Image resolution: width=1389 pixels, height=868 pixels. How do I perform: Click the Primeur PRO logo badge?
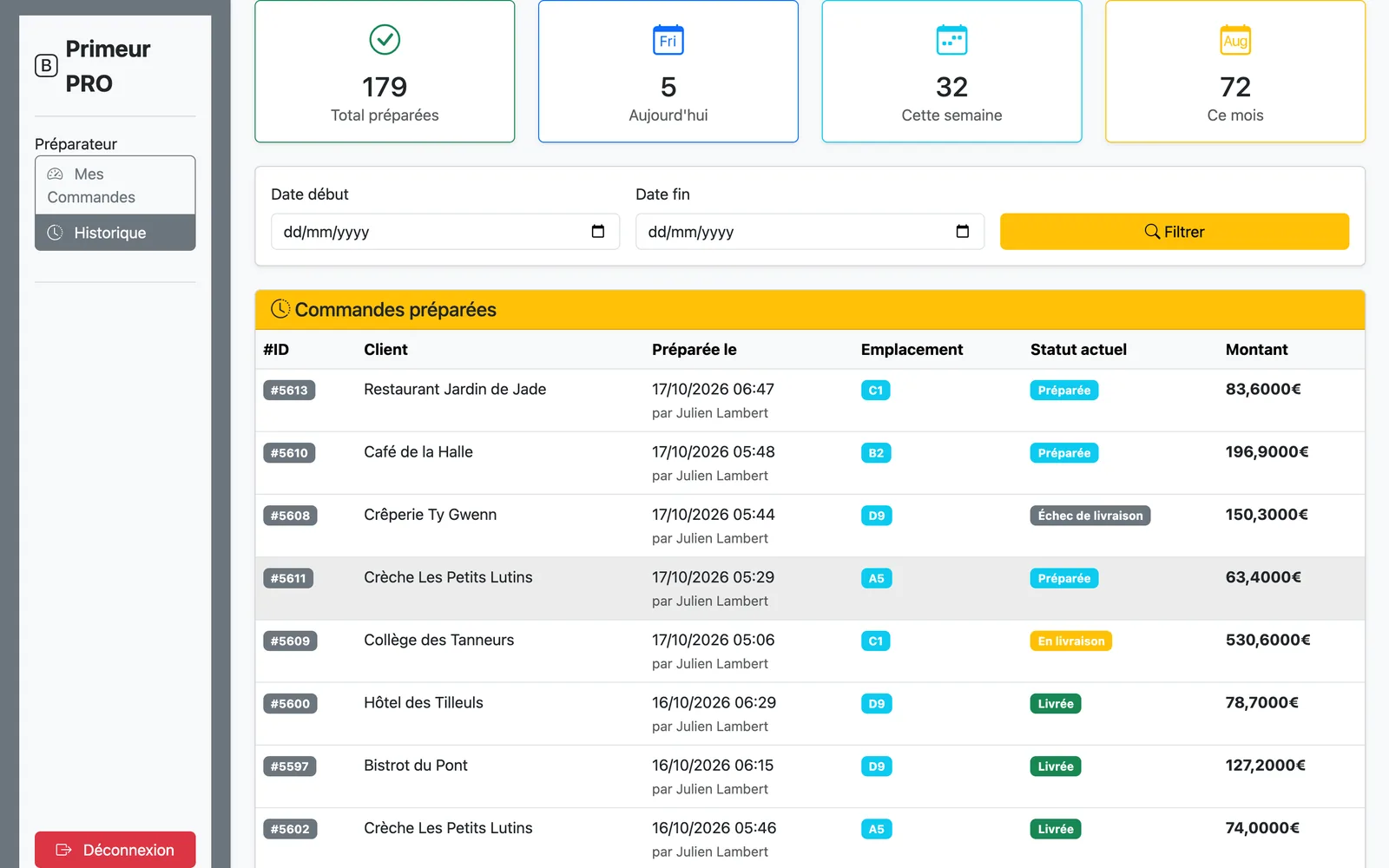46,66
